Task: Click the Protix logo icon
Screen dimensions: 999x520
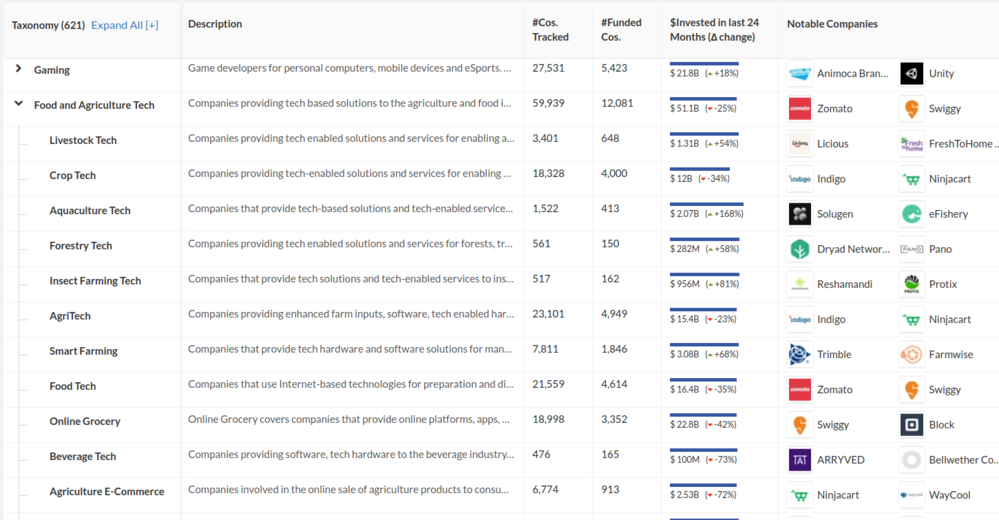Action: 911,284
